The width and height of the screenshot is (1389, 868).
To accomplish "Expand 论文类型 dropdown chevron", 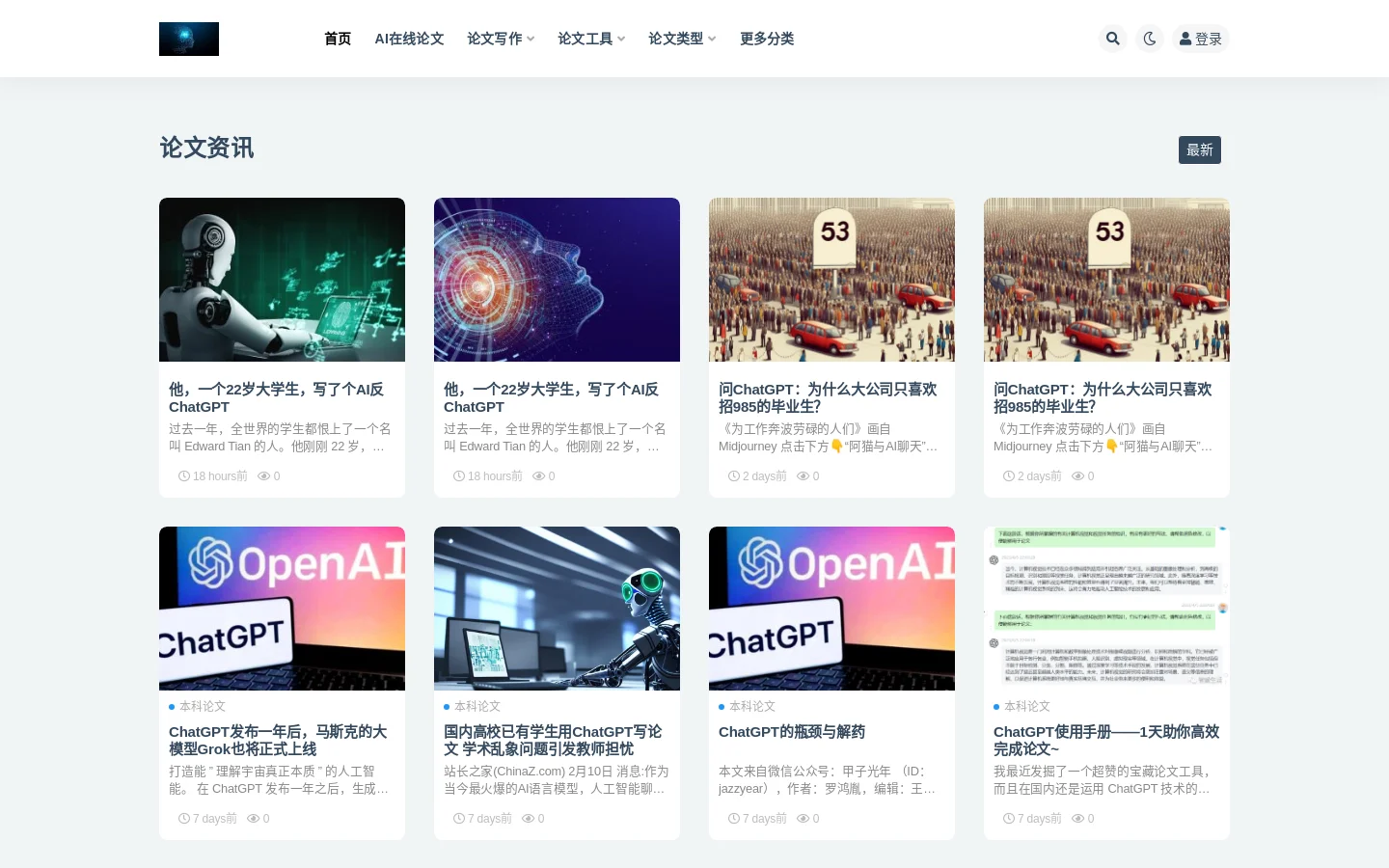I will point(712,40).
